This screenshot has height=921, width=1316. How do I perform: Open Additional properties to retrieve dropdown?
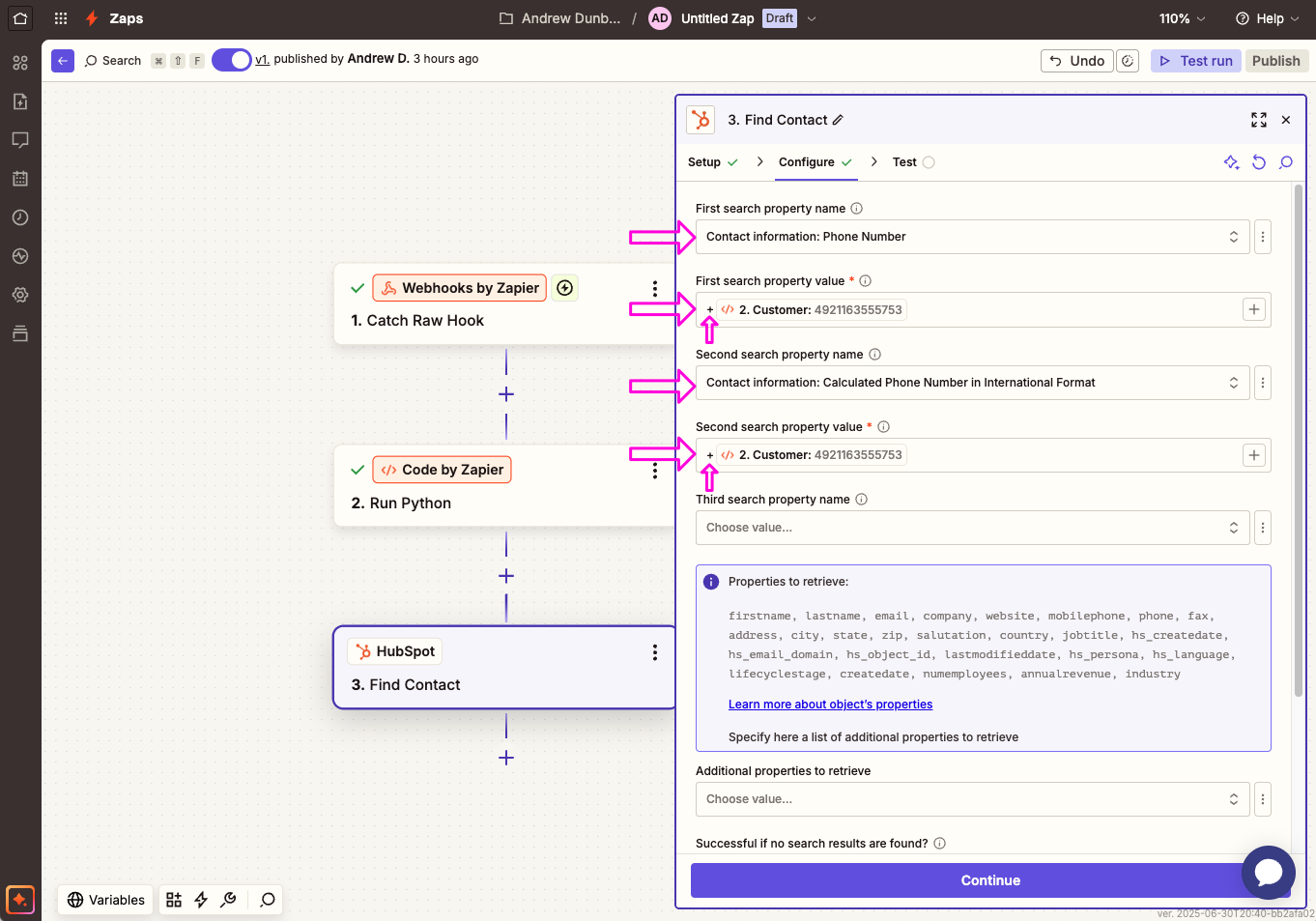(972, 799)
